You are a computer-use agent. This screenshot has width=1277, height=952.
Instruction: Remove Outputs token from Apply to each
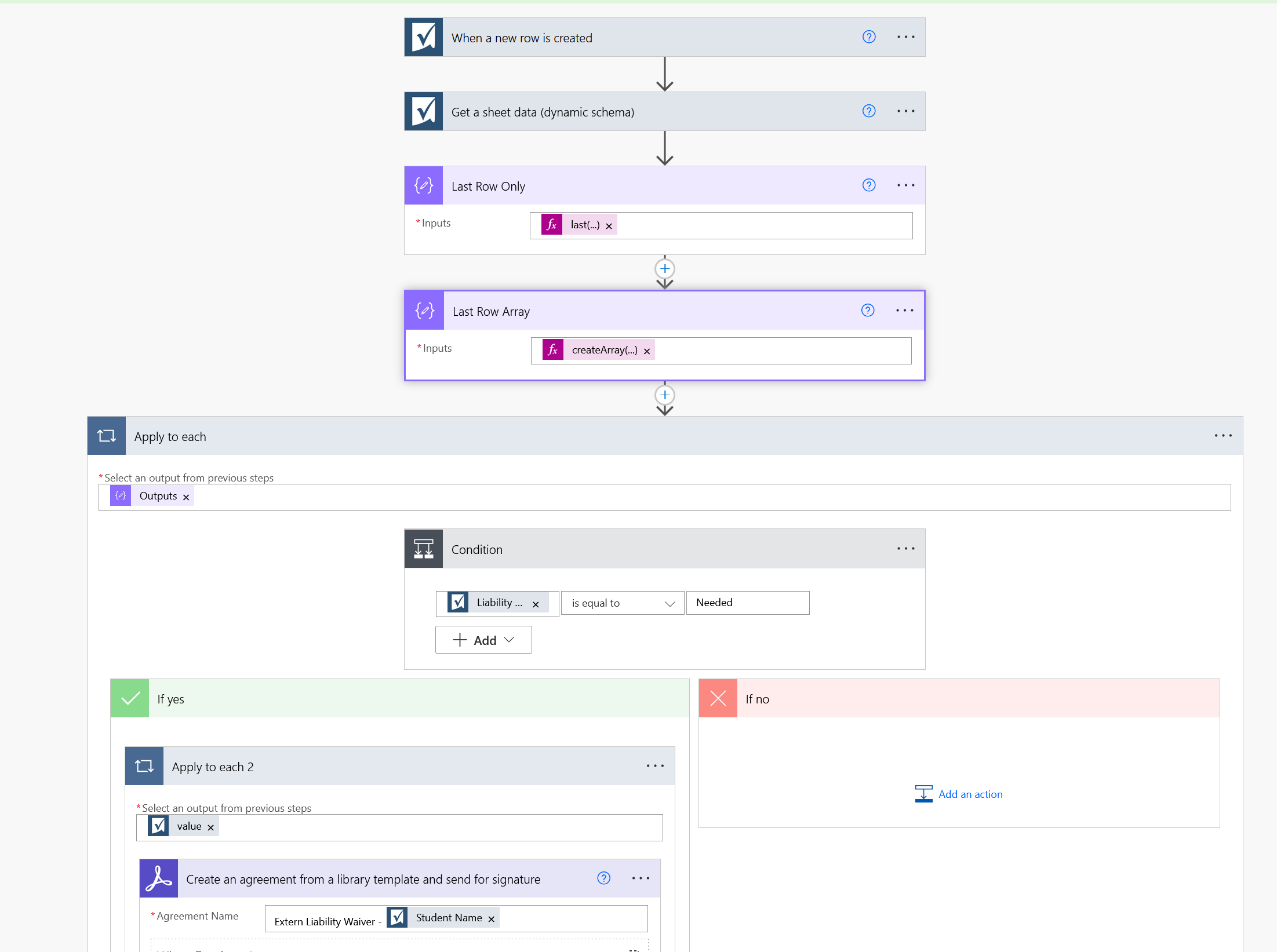tap(186, 497)
